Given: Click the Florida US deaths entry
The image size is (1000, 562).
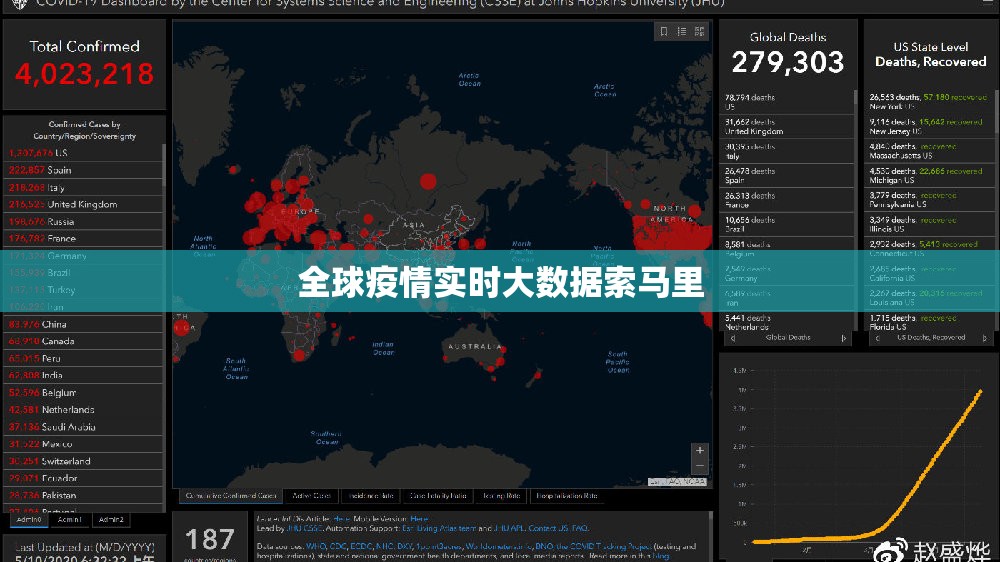Looking at the screenshot, I should (930, 322).
